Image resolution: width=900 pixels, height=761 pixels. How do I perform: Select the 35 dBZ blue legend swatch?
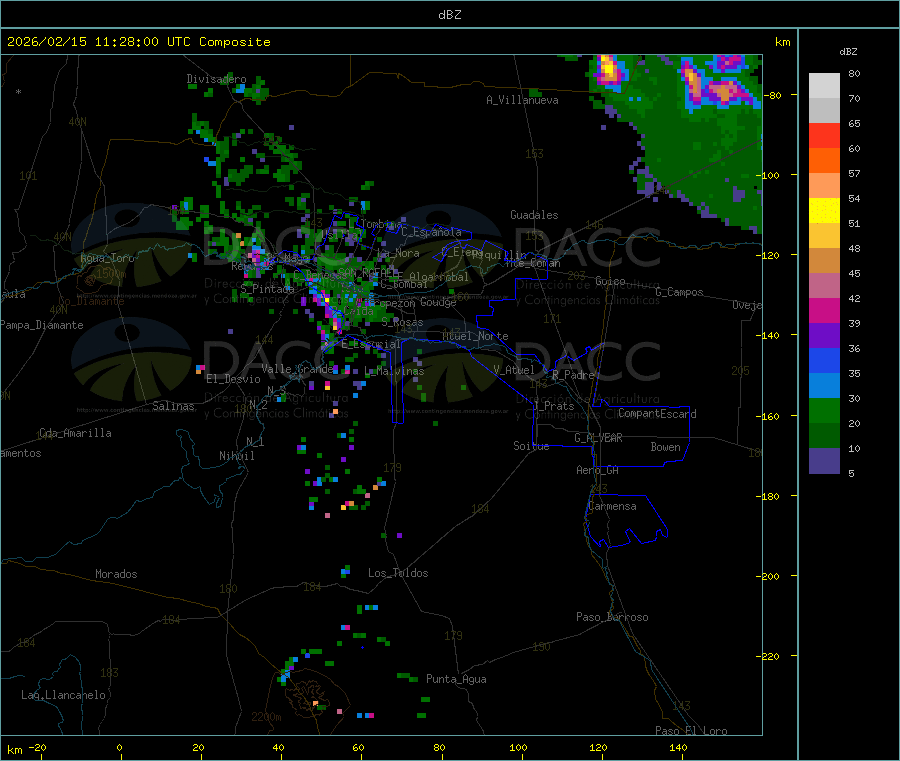click(x=824, y=360)
